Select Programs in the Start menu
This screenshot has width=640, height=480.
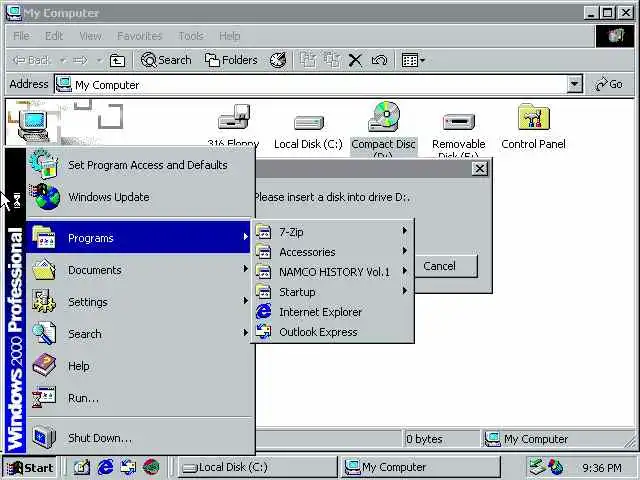139,238
